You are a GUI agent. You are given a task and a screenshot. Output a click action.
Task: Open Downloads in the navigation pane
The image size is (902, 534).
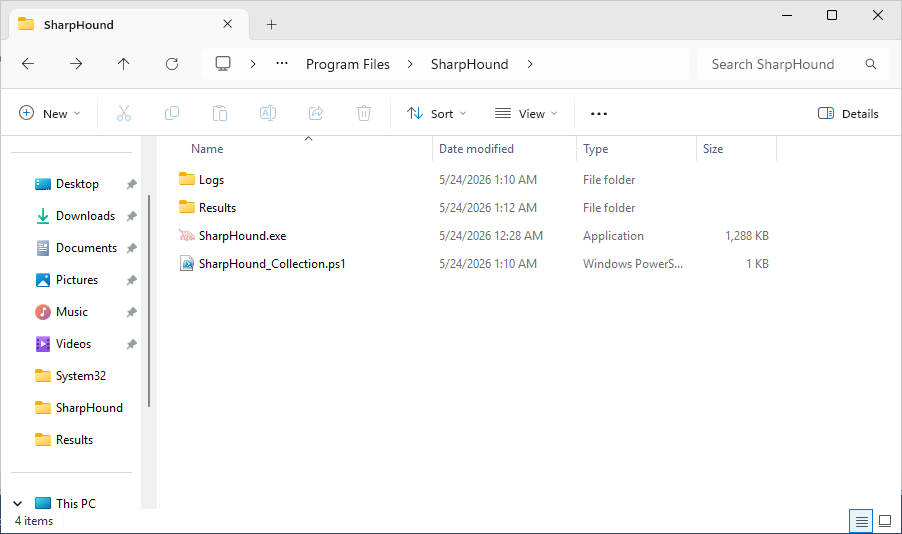pyautogui.click(x=85, y=216)
